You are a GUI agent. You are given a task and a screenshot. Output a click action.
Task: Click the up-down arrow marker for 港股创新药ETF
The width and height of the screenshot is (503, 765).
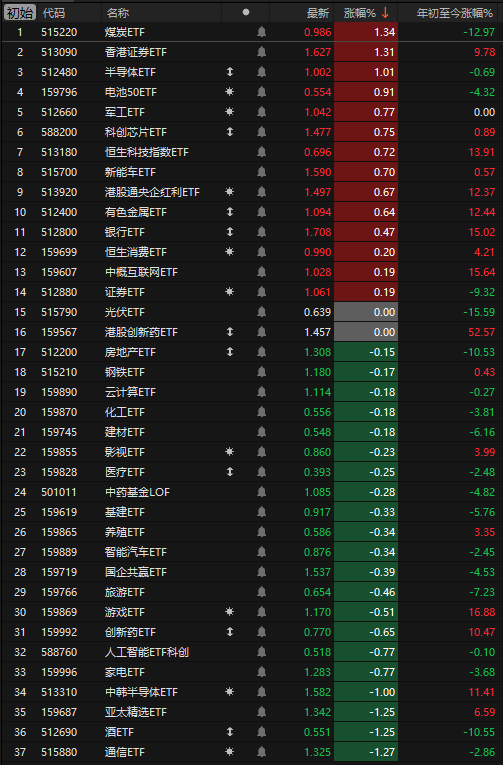click(230, 332)
